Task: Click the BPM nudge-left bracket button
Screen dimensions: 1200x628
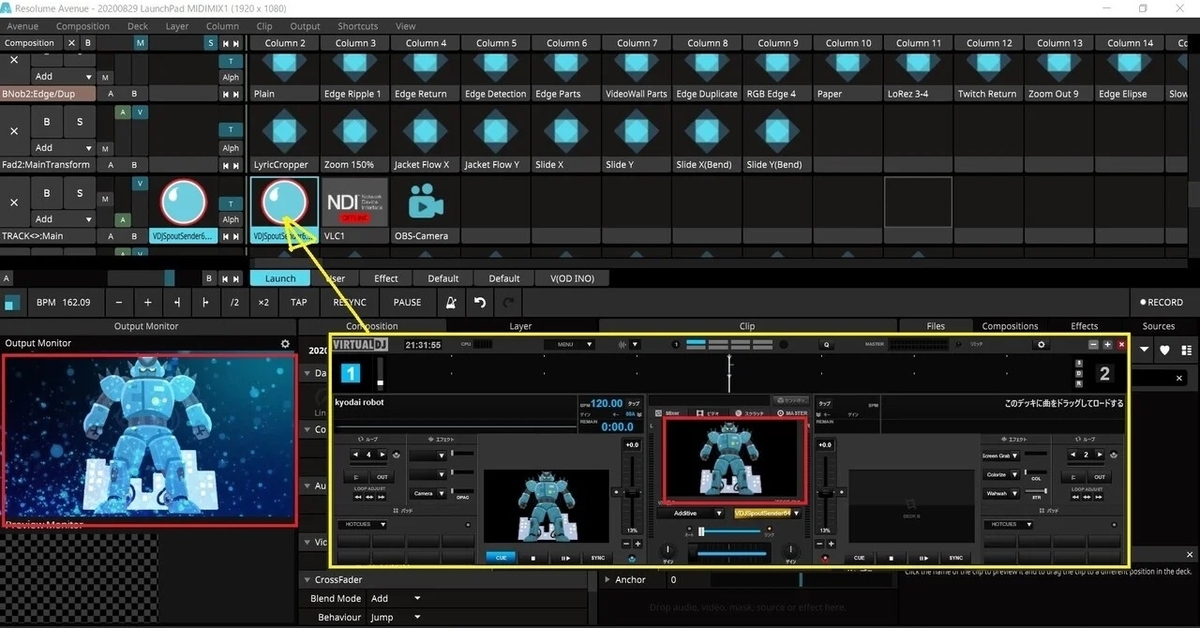Action: 177,302
